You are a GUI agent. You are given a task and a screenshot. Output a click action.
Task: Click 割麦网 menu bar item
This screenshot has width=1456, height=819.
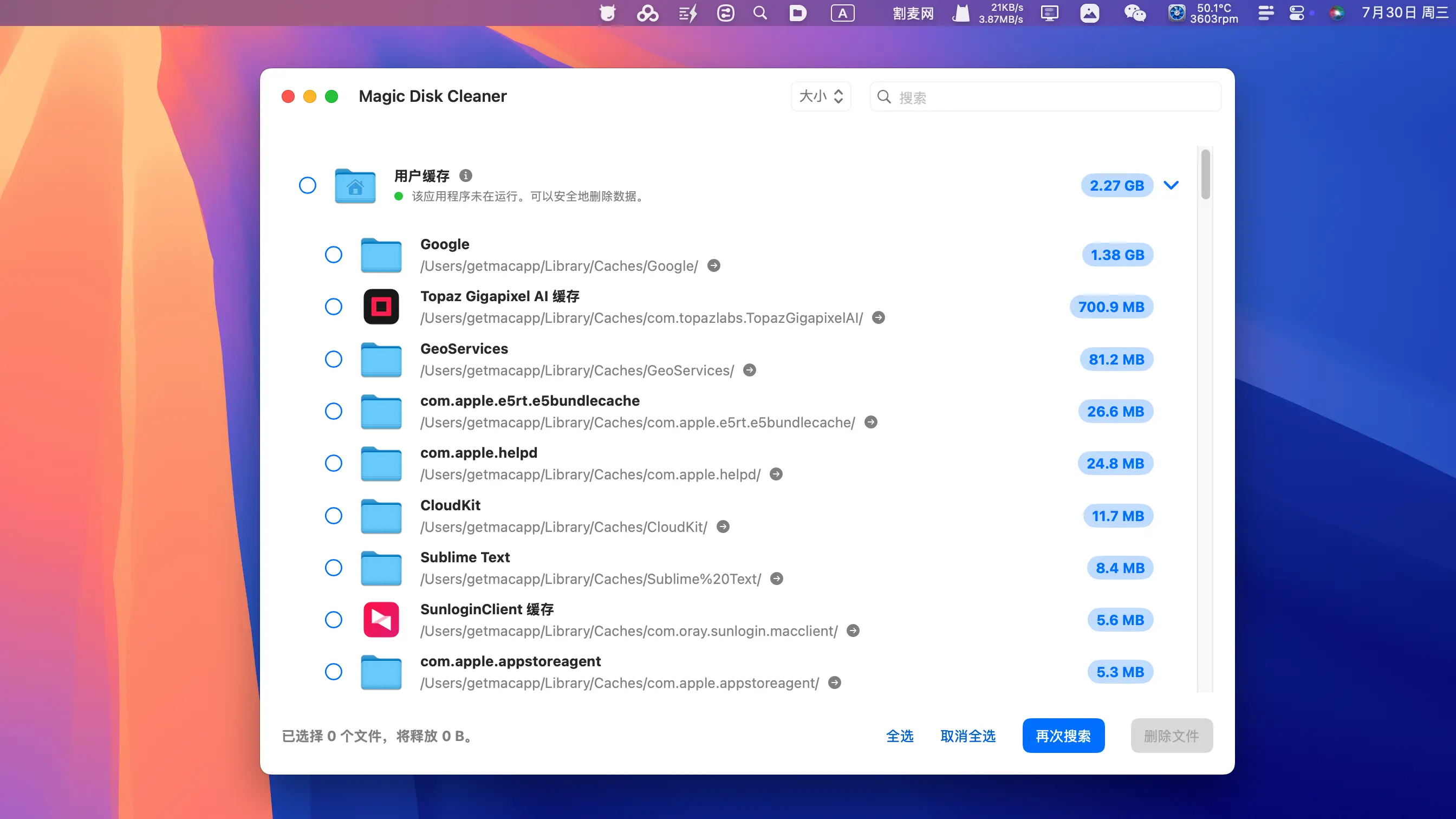click(913, 13)
